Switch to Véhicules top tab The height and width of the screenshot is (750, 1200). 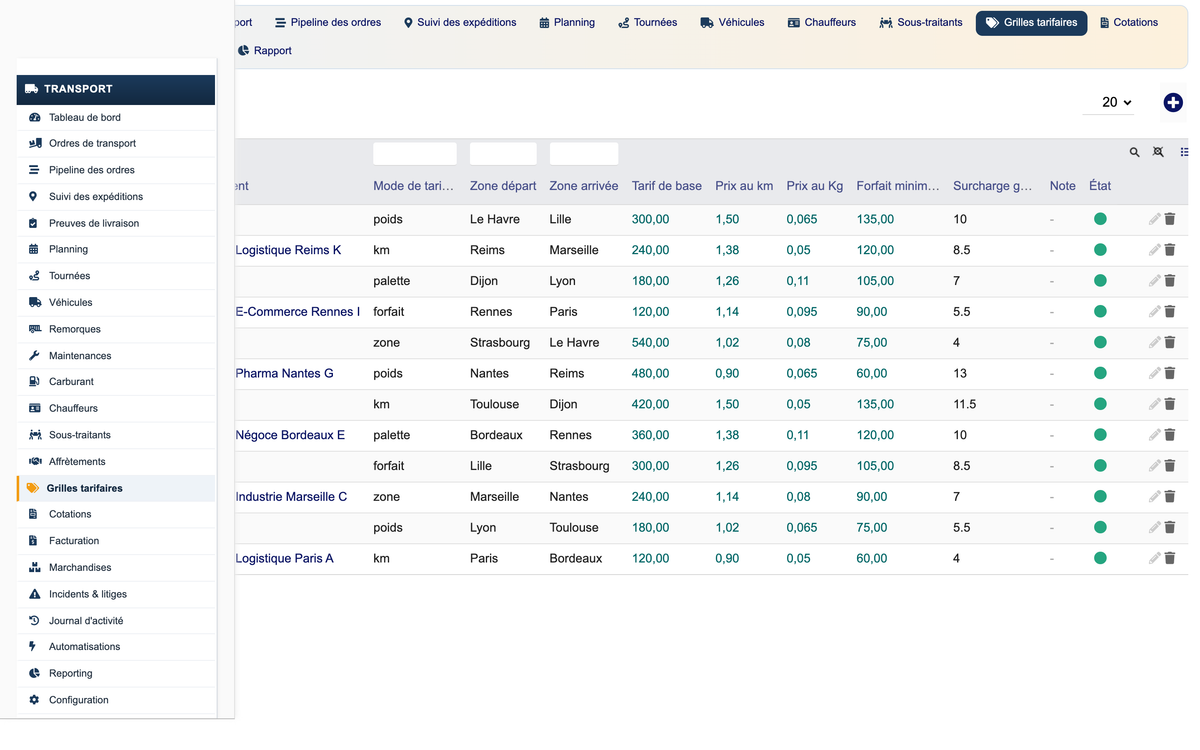click(x=732, y=22)
